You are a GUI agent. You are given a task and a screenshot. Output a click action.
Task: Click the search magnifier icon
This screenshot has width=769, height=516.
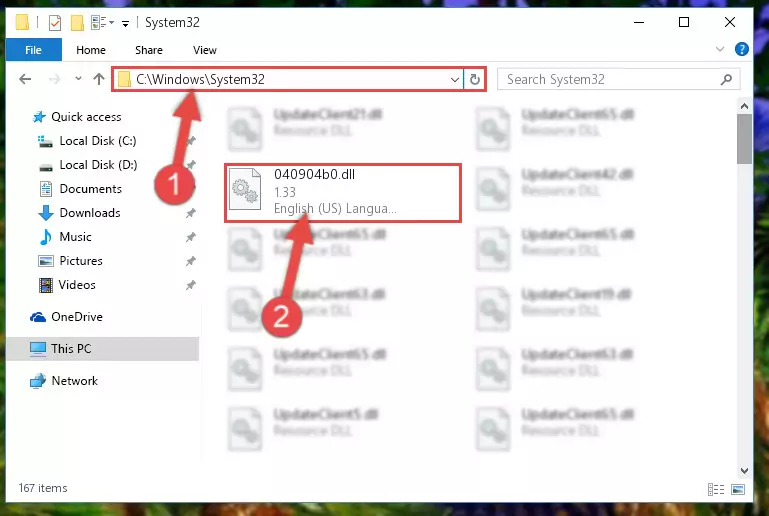[x=726, y=79]
